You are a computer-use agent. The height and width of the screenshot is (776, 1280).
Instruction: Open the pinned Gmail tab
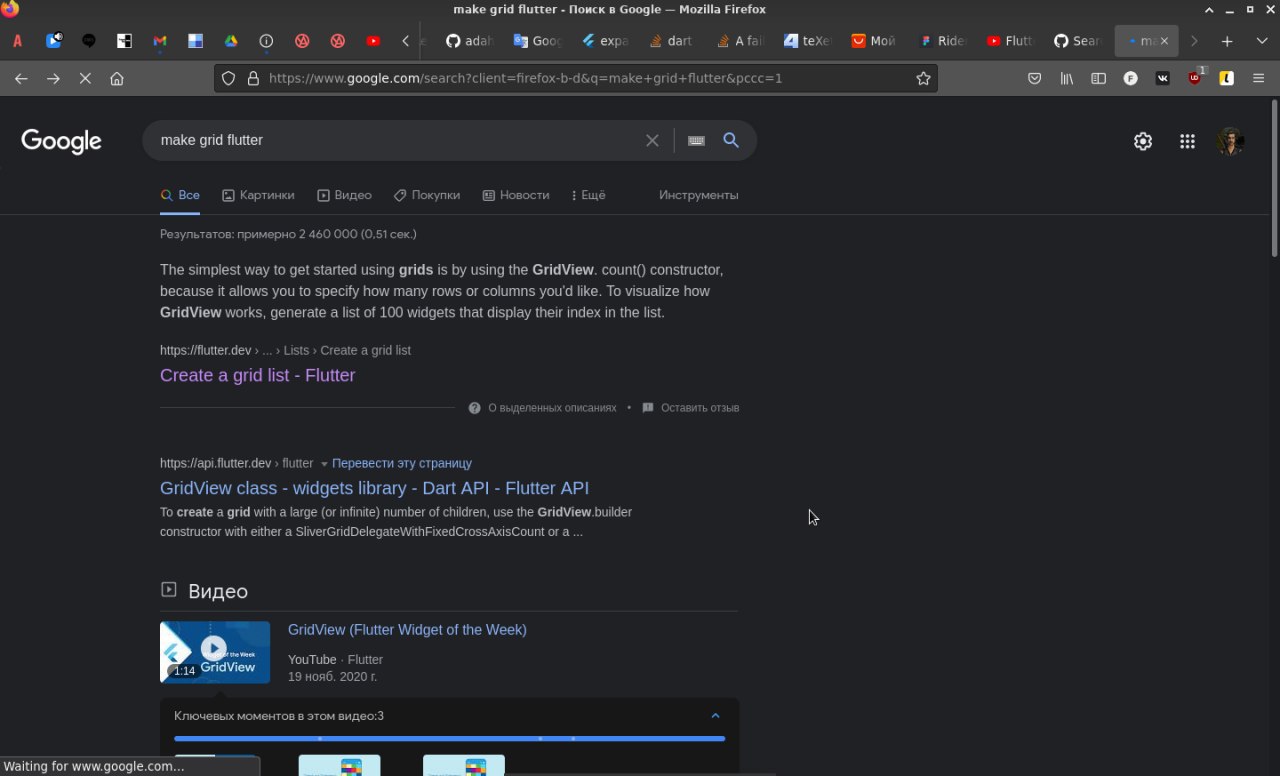(x=160, y=41)
